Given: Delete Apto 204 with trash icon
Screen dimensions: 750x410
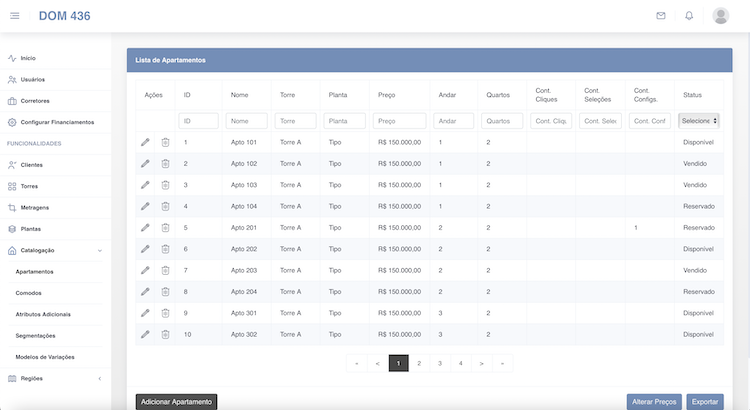Looking at the screenshot, I should pyautogui.click(x=165, y=291).
